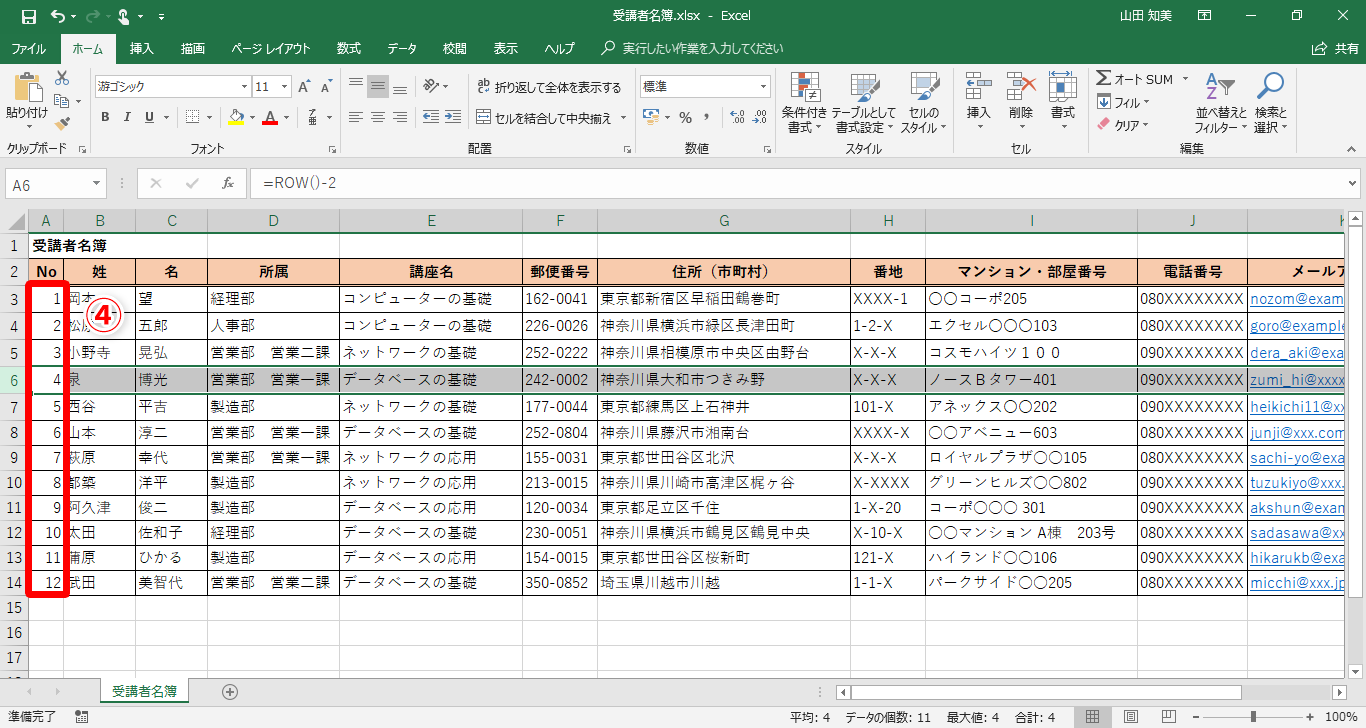Switch to the データ tab
Image resolution: width=1366 pixels, height=728 pixels.
pyautogui.click(x=402, y=48)
